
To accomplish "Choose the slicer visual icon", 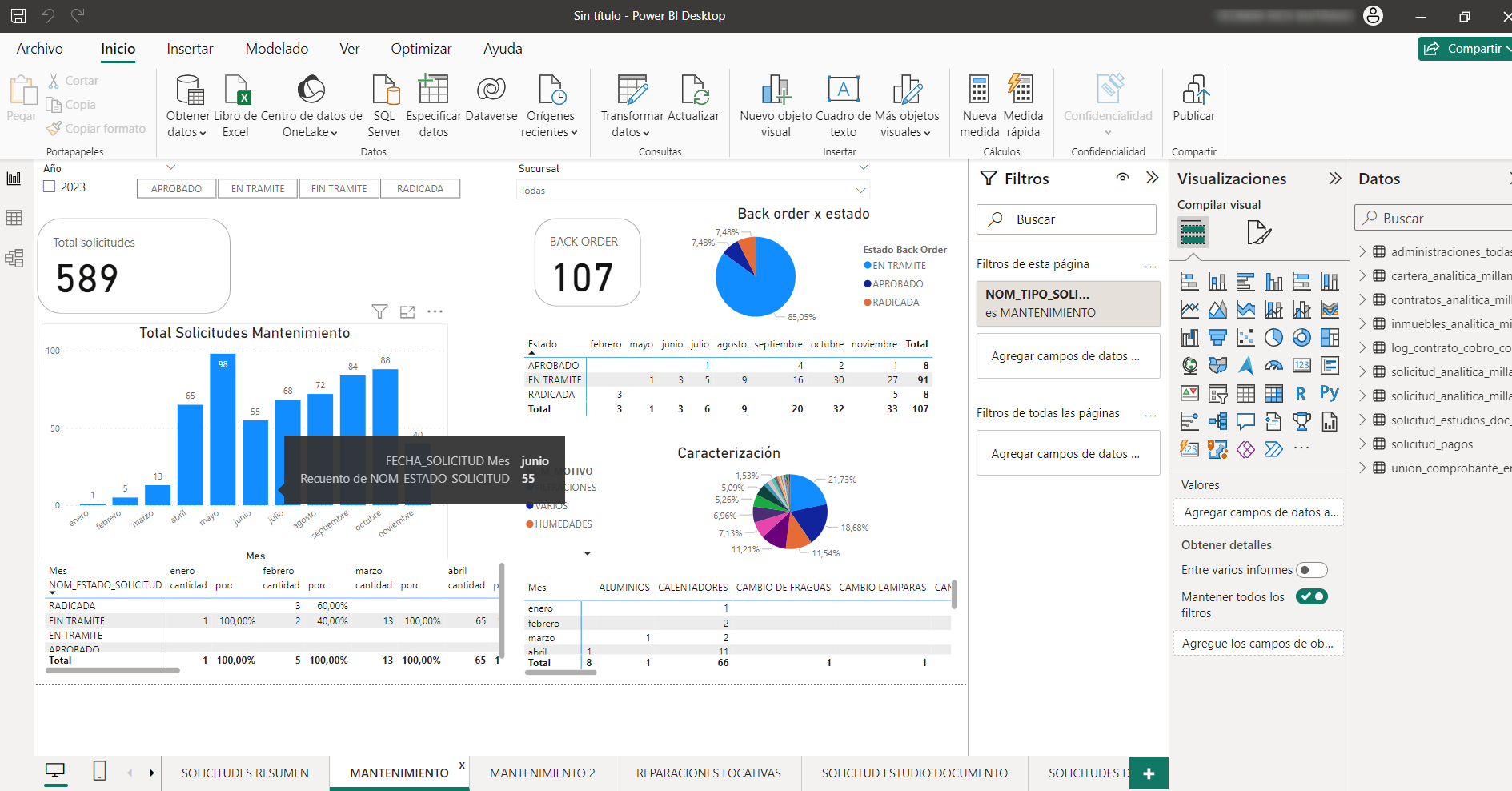I will pos(1217,393).
